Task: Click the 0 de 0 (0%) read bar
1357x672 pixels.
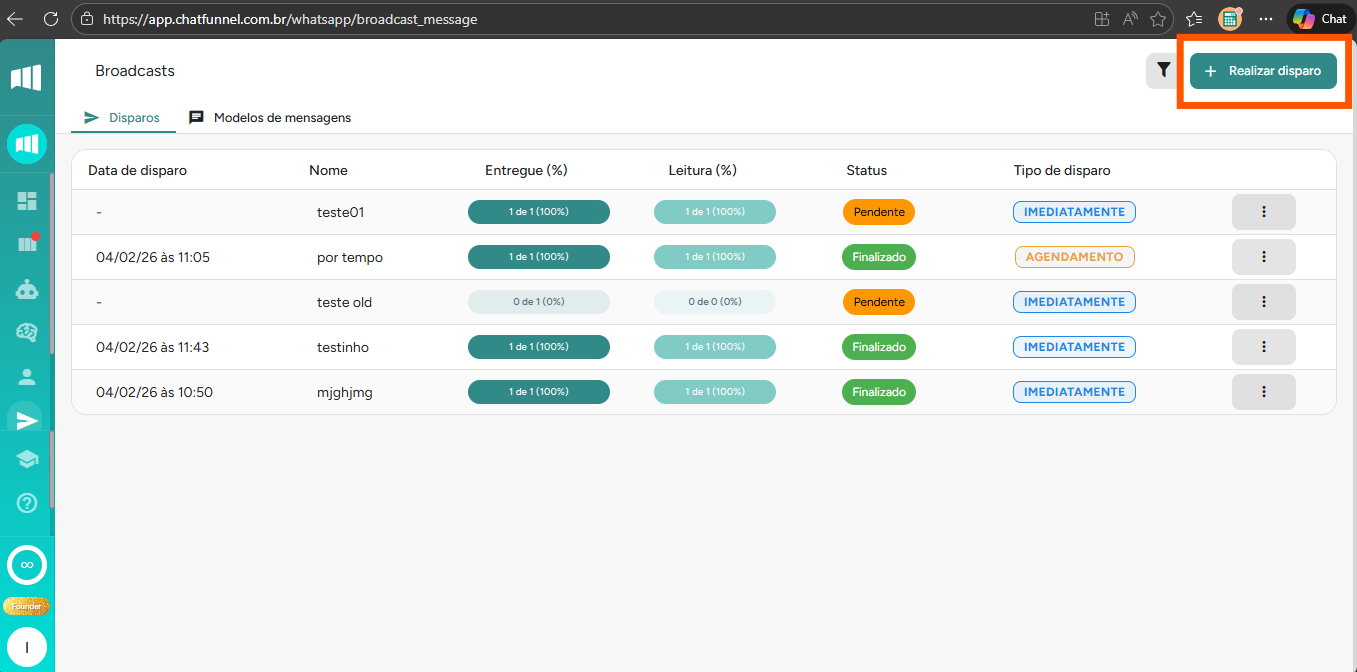Action: pos(715,302)
